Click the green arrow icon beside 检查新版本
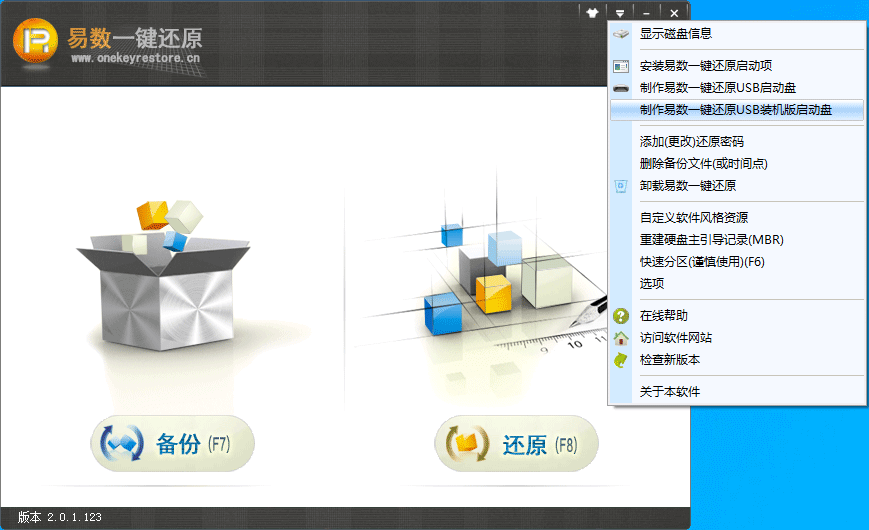Viewport: 869px width, 530px height. [x=621, y=360]
